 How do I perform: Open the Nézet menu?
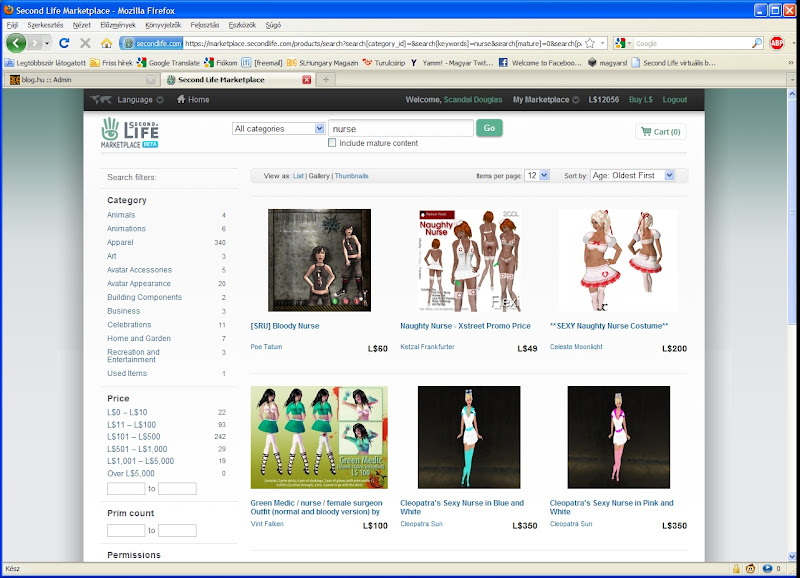pyautogui.click(x=82, y=24)
